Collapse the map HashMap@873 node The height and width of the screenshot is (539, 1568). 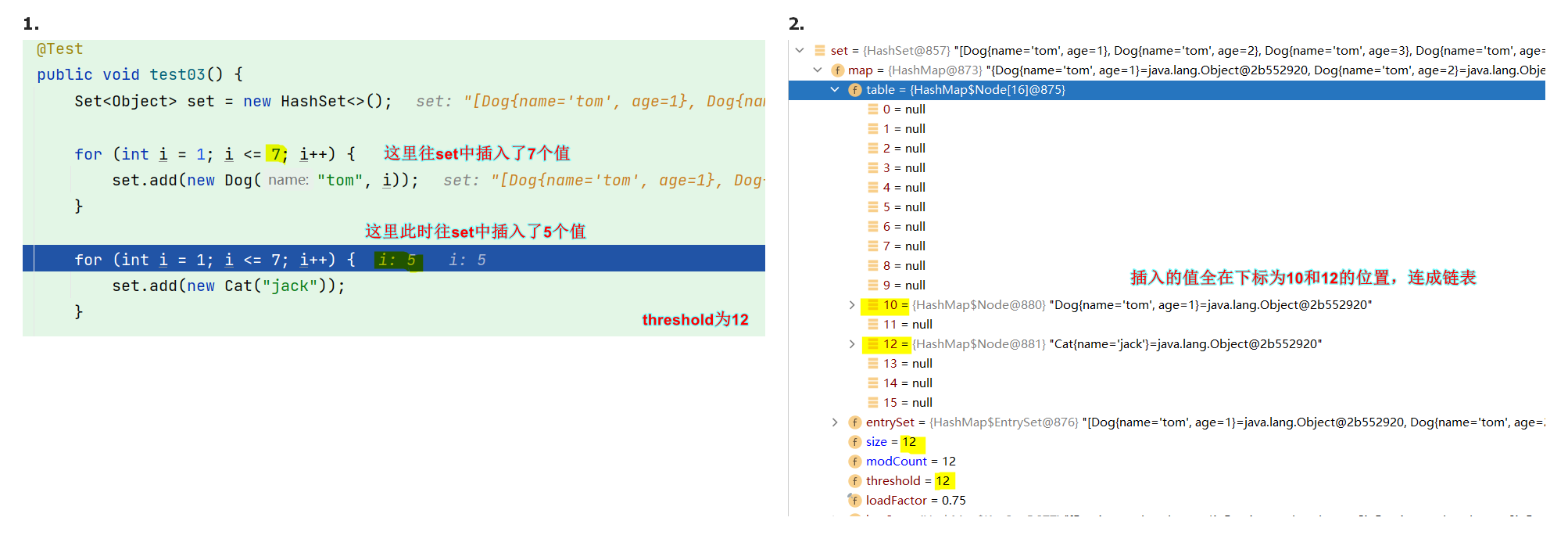coord(817,70)
